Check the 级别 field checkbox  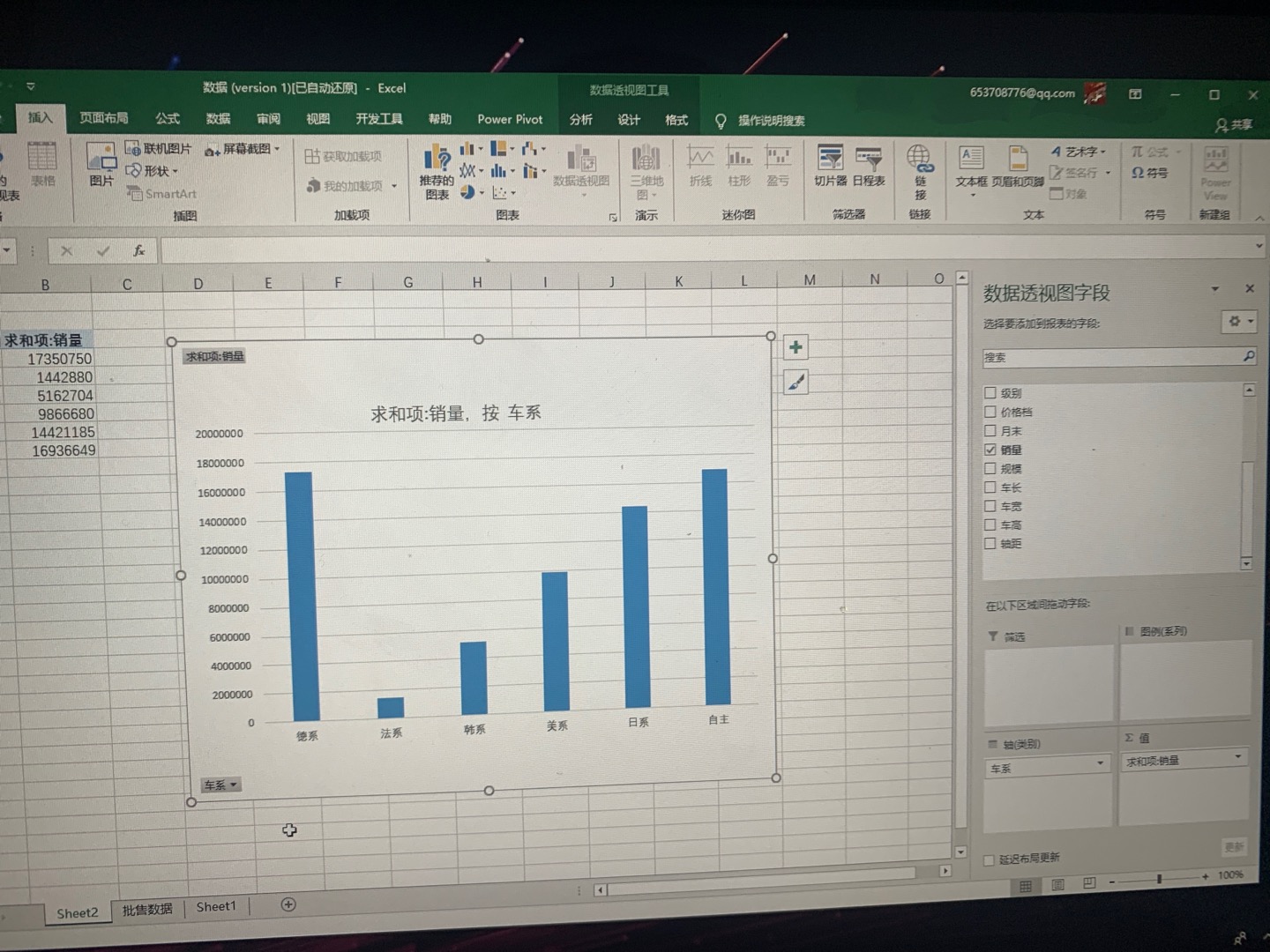click(x=990, y=393)
